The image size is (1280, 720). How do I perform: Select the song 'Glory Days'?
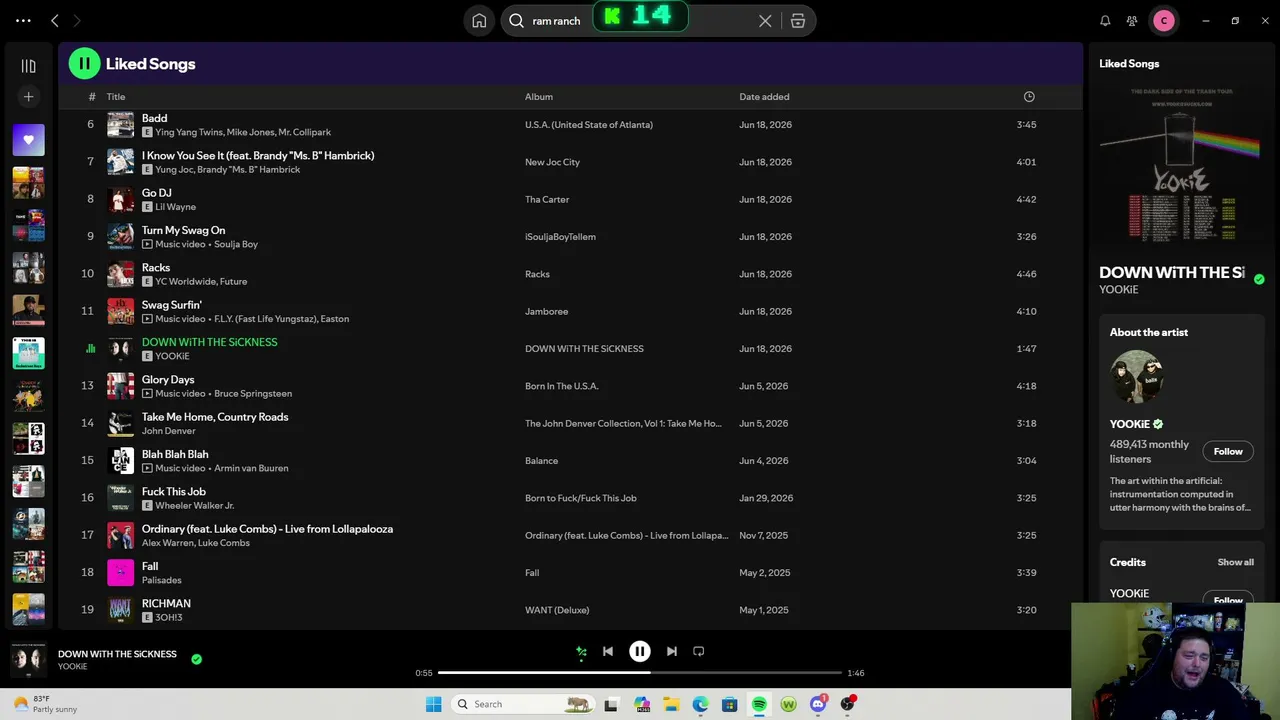168,380
